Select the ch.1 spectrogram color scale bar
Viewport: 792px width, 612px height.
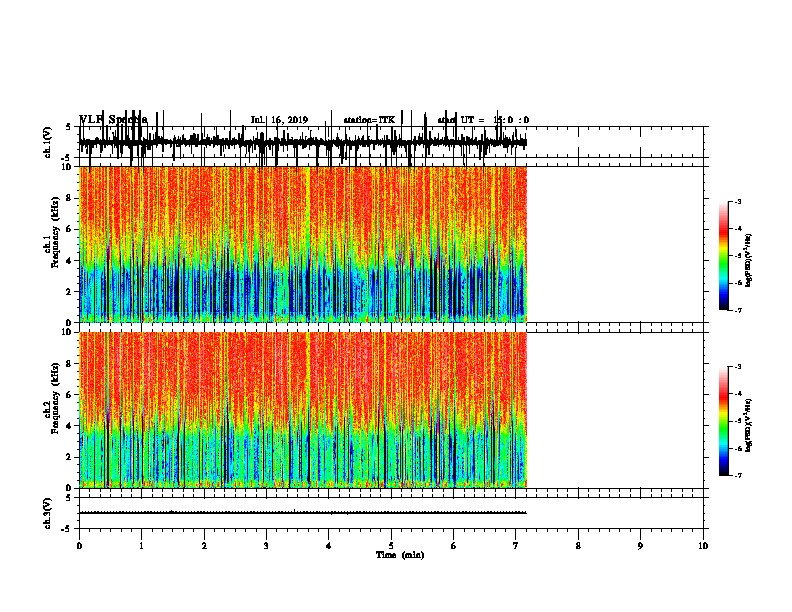click(x=723, y=256)
